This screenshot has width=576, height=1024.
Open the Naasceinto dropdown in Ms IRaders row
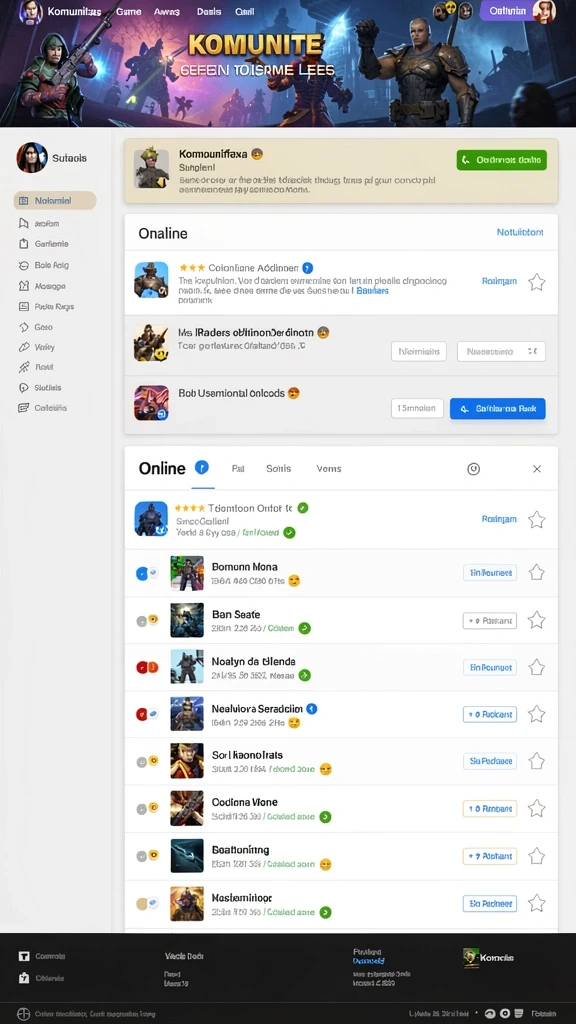[502, 351]
